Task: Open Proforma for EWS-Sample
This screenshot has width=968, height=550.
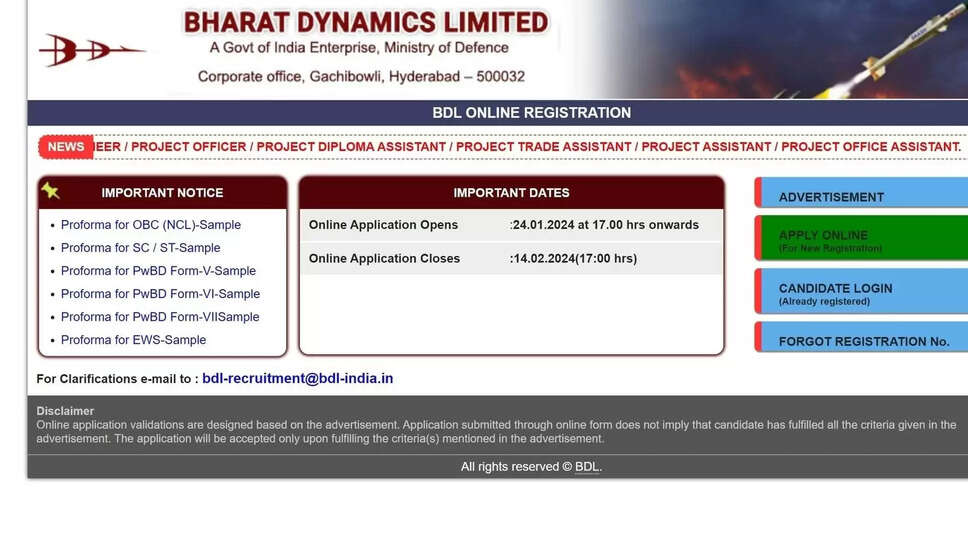Action: tap(133, 340)
